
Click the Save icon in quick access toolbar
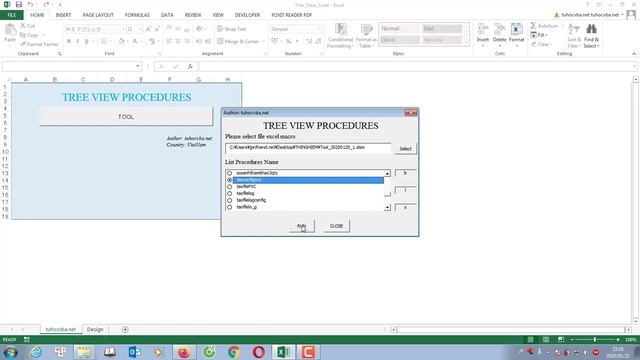[x=19, y=4]
